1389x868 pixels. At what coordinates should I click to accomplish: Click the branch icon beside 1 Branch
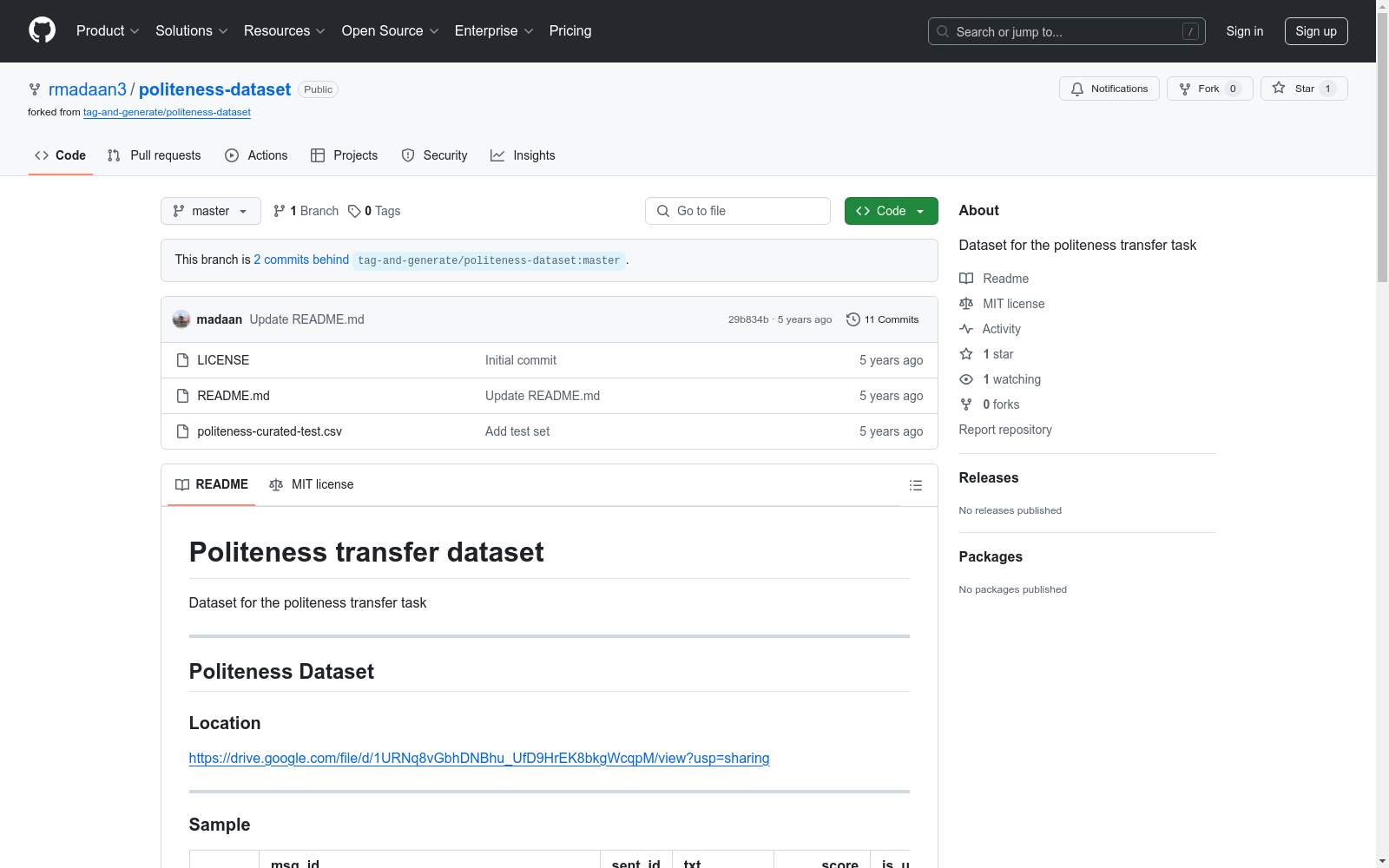[280, 211]
